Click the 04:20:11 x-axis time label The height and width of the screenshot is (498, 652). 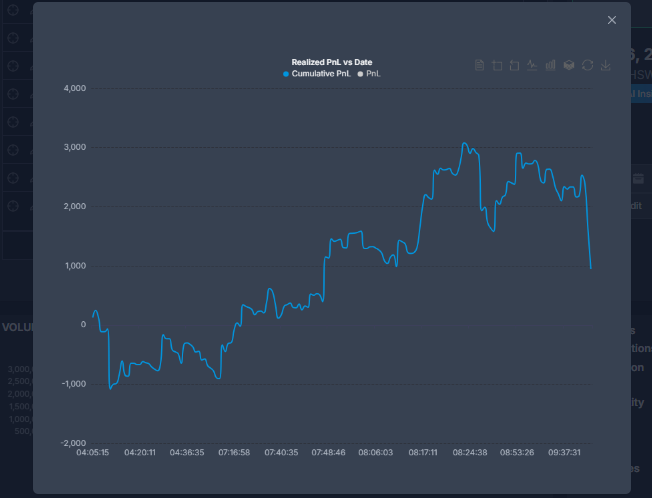[140, 452]
